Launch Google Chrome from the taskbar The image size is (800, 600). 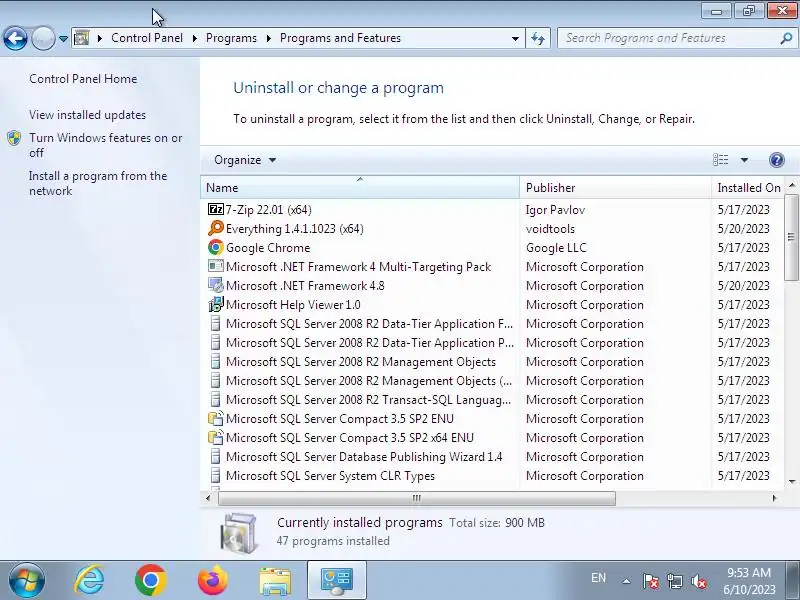[x=151, y=581]
